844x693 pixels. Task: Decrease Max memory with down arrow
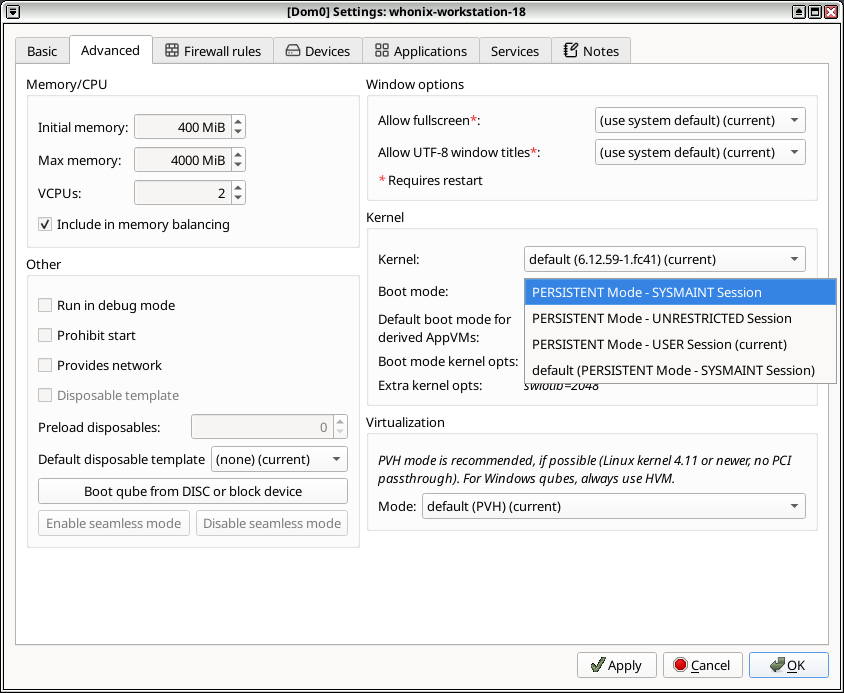(x=238, y=165)
